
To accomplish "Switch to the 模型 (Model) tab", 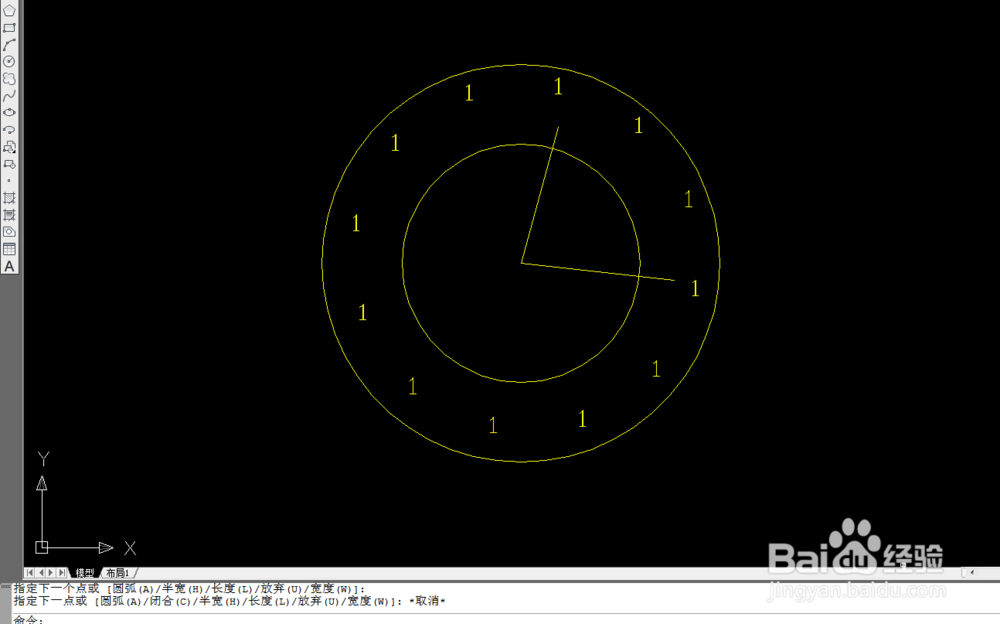I will 84,573.
